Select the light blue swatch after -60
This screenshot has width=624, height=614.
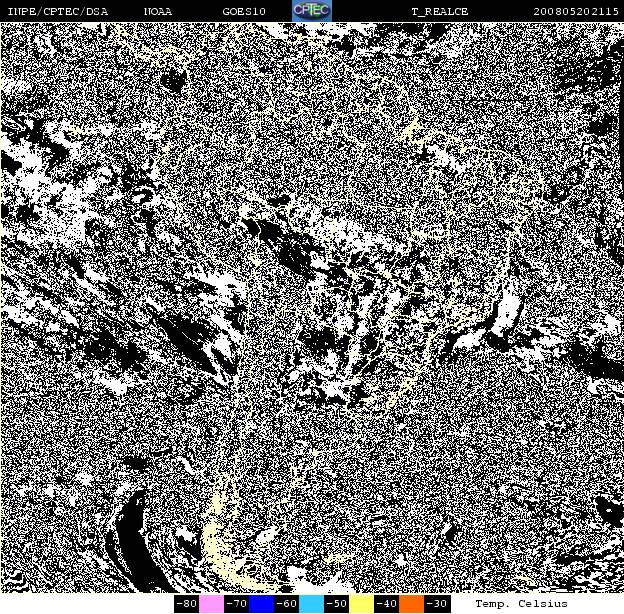tap(312, 604)
